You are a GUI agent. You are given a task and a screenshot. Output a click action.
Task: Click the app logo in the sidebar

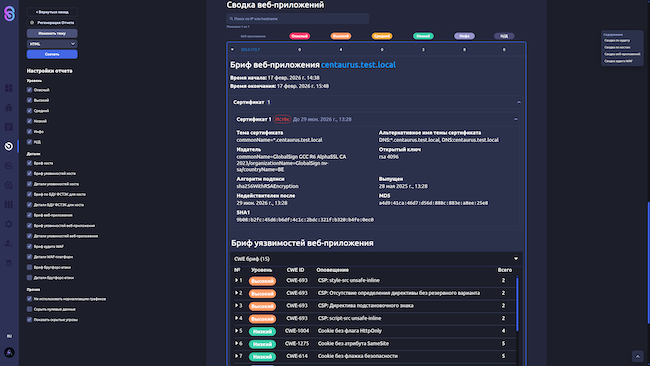click(x=9, y=14)
